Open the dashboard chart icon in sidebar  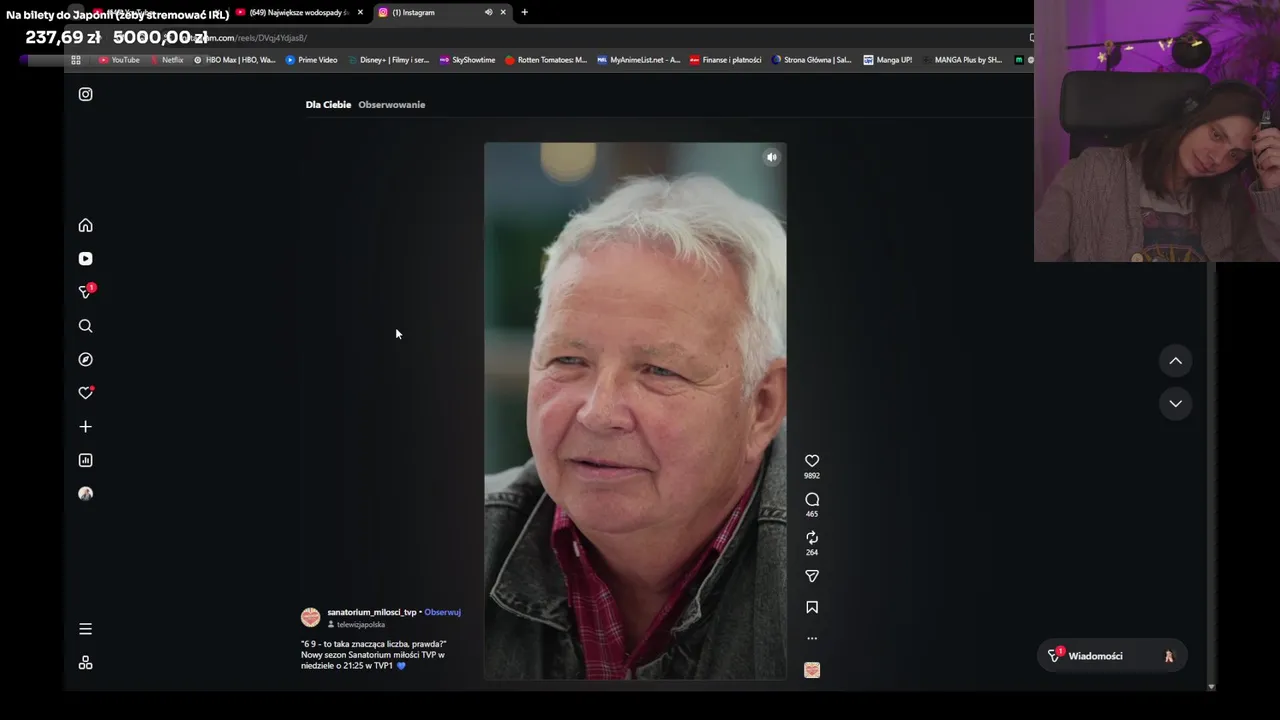coord(85,460)
